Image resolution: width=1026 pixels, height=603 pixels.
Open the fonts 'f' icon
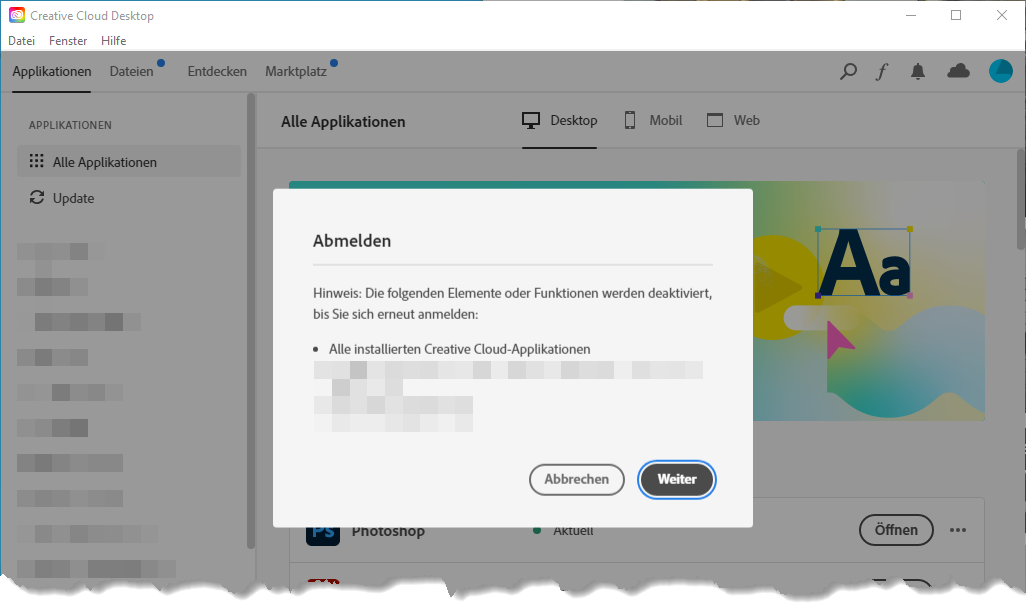[x=881, y=71]
